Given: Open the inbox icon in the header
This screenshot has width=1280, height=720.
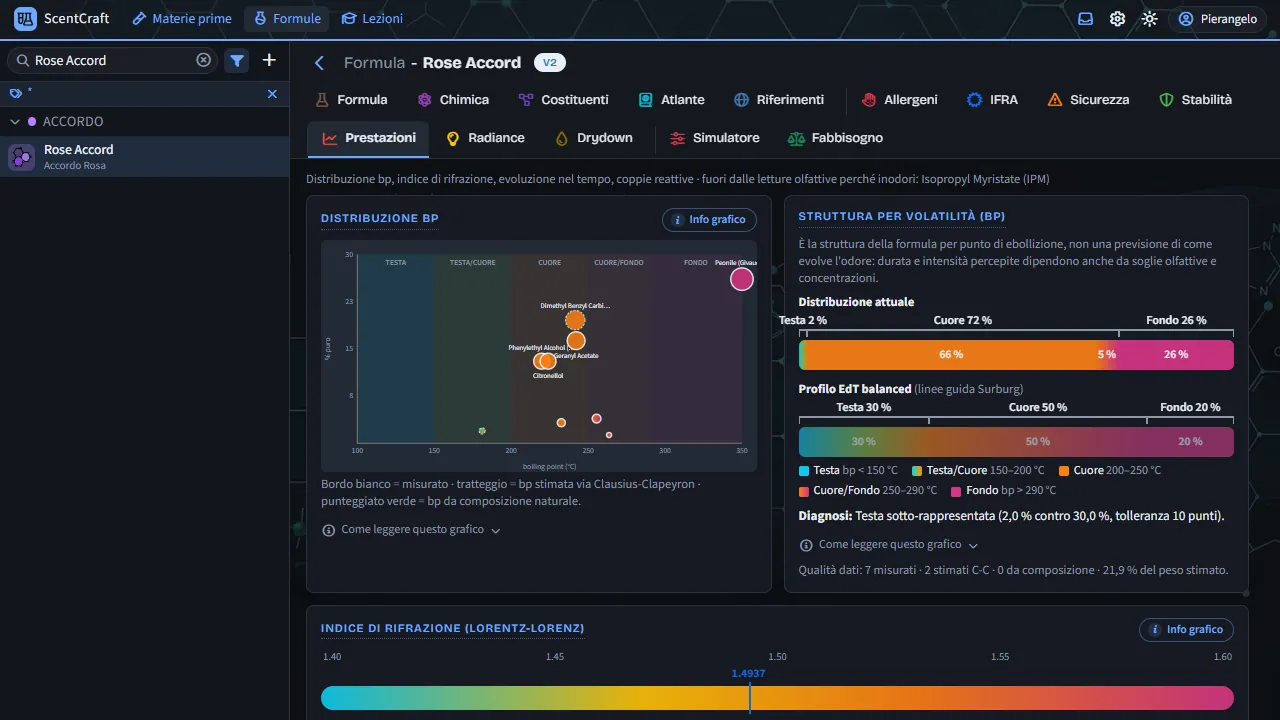Looking at the screenshot, I should 1085,19.
